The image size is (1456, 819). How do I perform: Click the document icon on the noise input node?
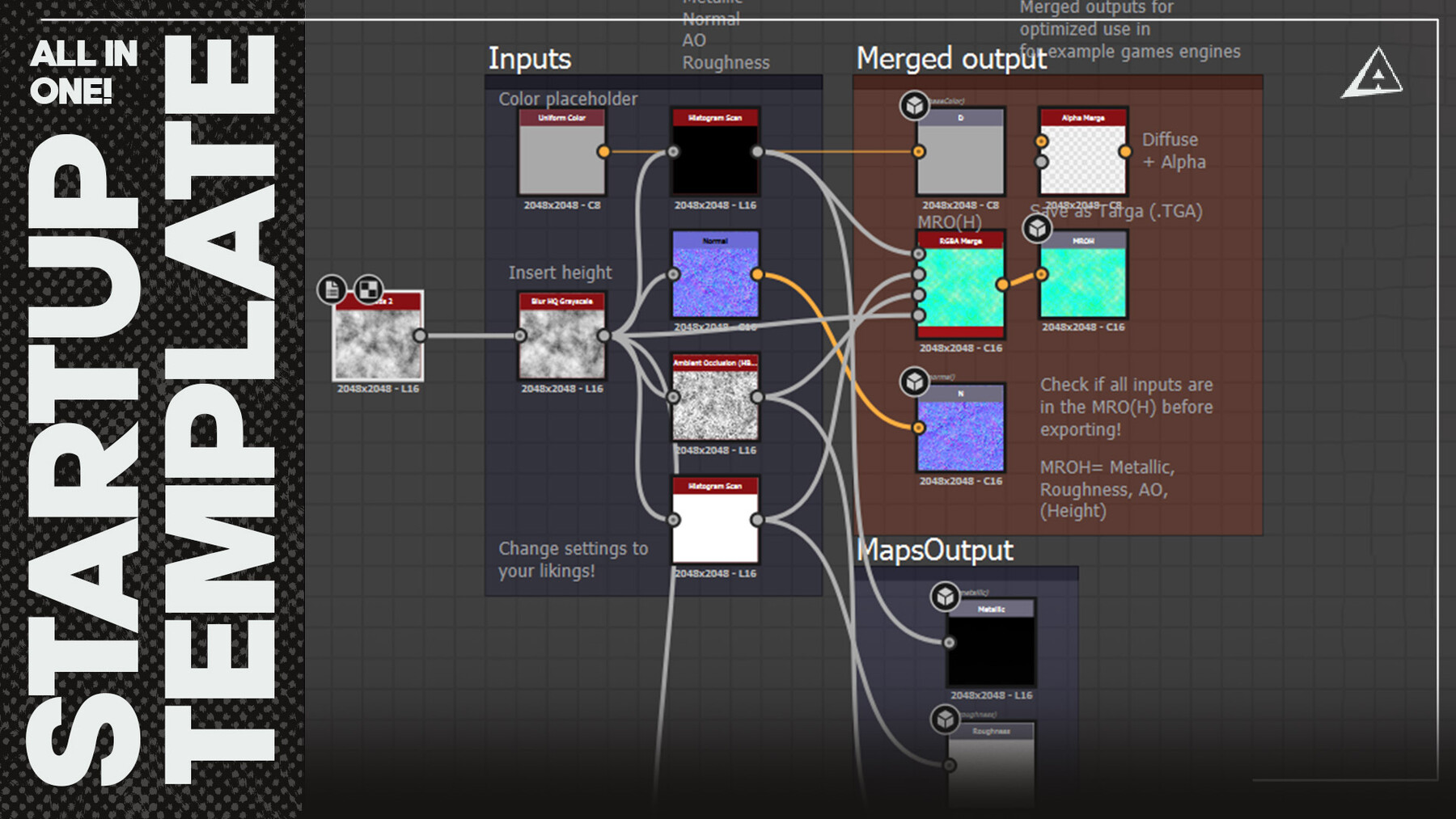331,289
